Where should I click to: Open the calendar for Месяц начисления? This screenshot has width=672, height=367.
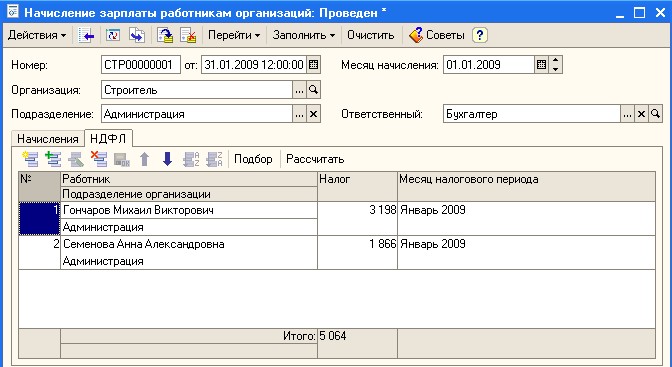[541, 65]
